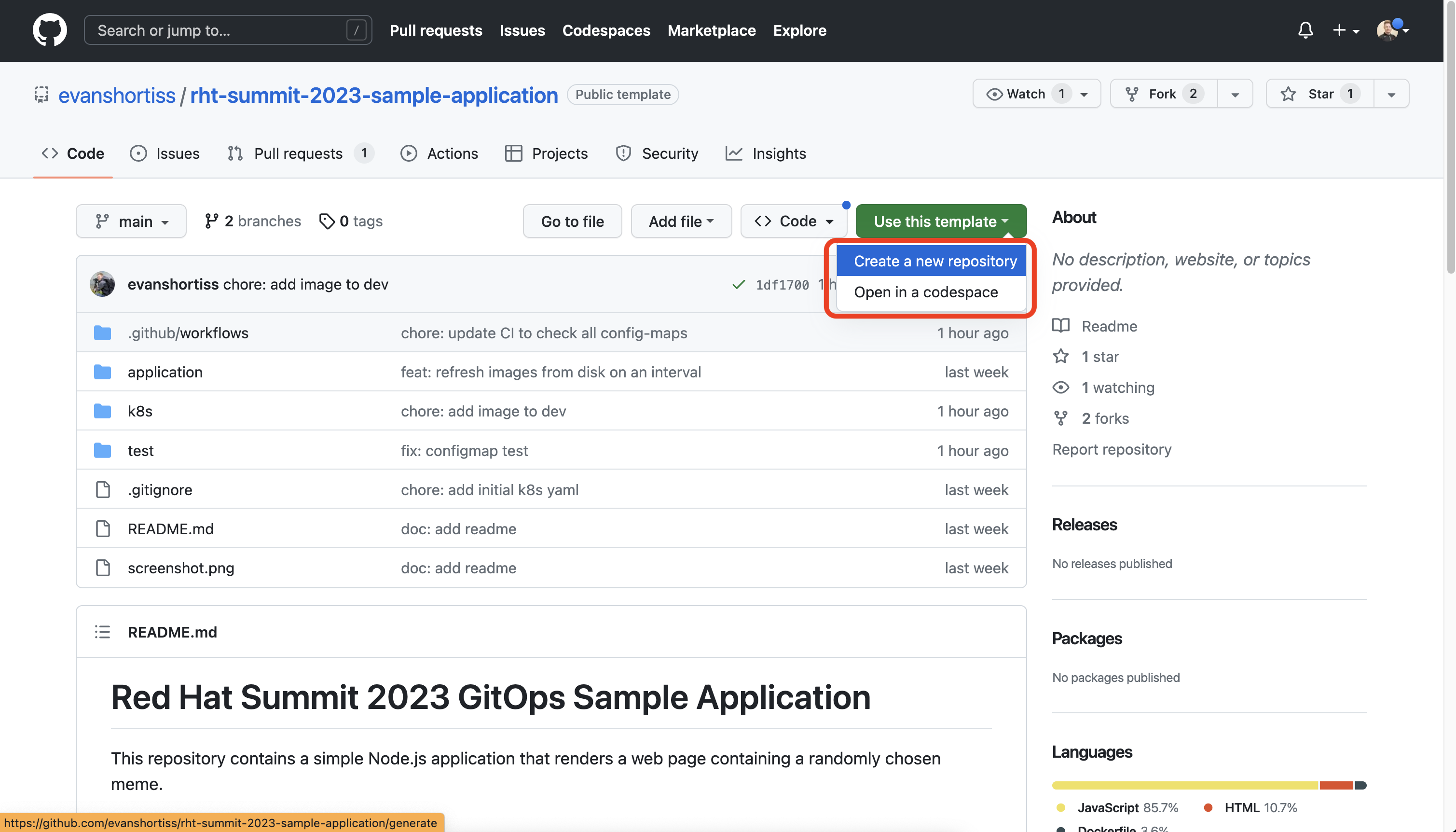Open commit feat: refresh images from disk
1456x832 pixels.
pos(550,372)
